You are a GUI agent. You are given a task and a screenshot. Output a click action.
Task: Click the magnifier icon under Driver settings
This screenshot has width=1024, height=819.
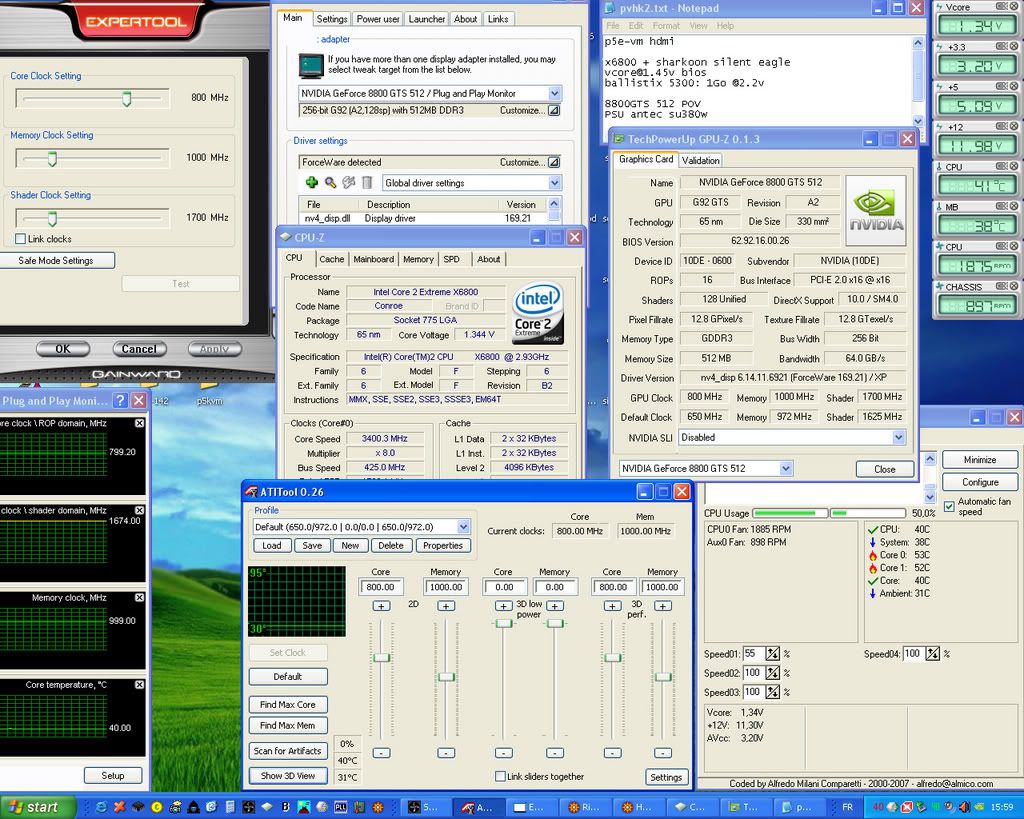330,183
